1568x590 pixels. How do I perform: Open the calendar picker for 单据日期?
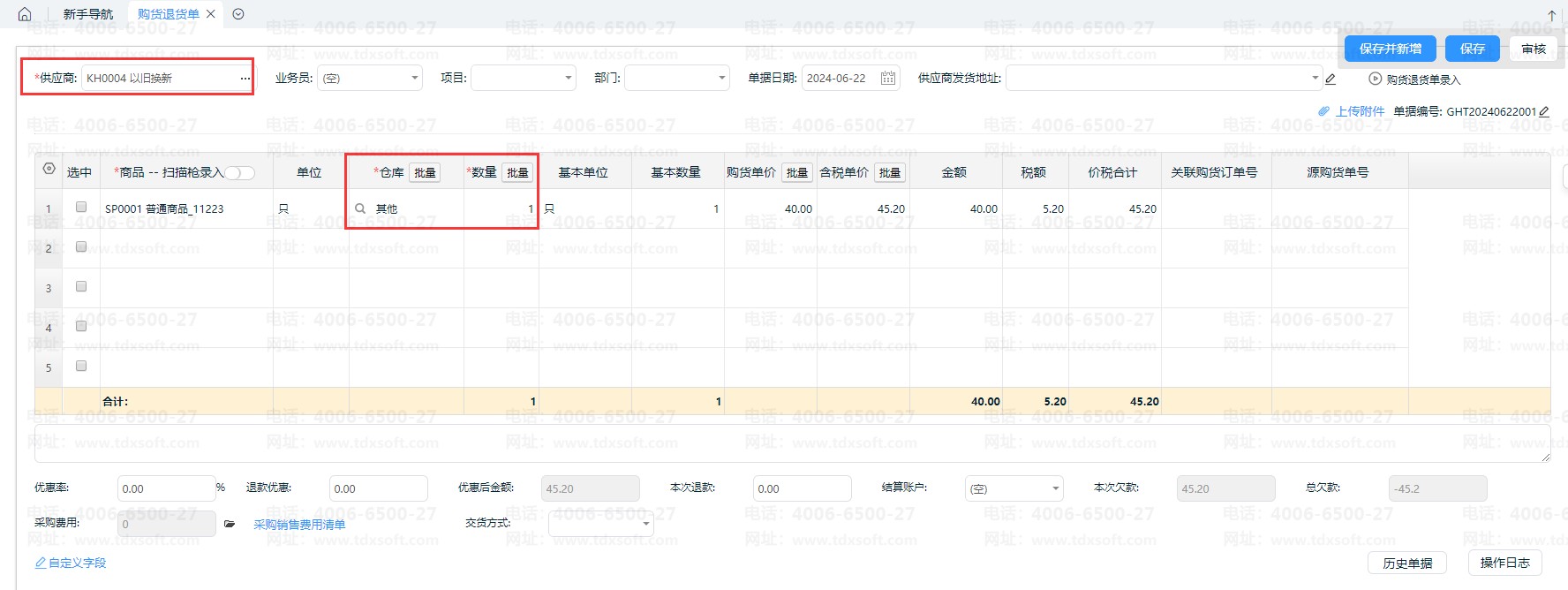point(887,79)
